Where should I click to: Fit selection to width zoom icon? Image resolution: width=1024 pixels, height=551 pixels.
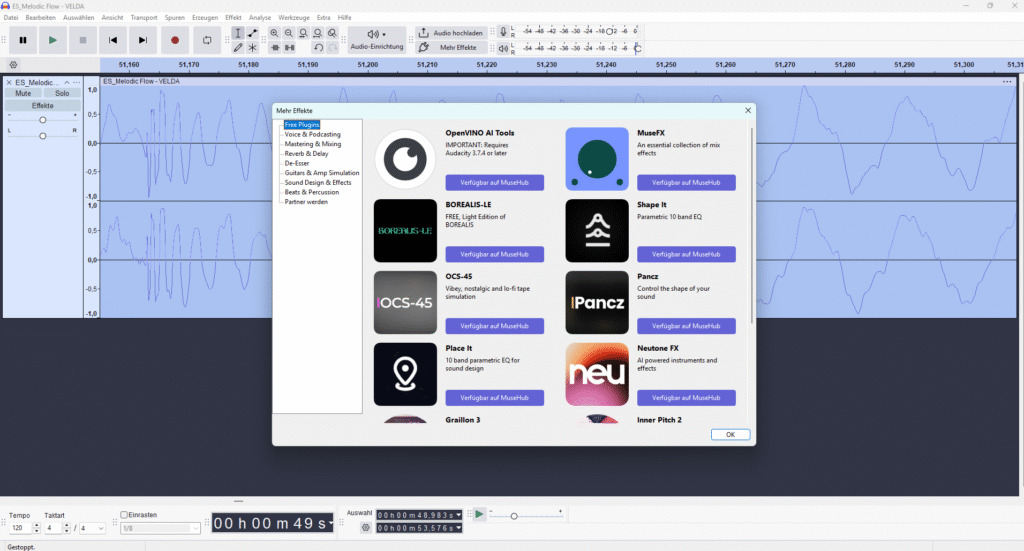pyautogui.click(x=303, y=33)
